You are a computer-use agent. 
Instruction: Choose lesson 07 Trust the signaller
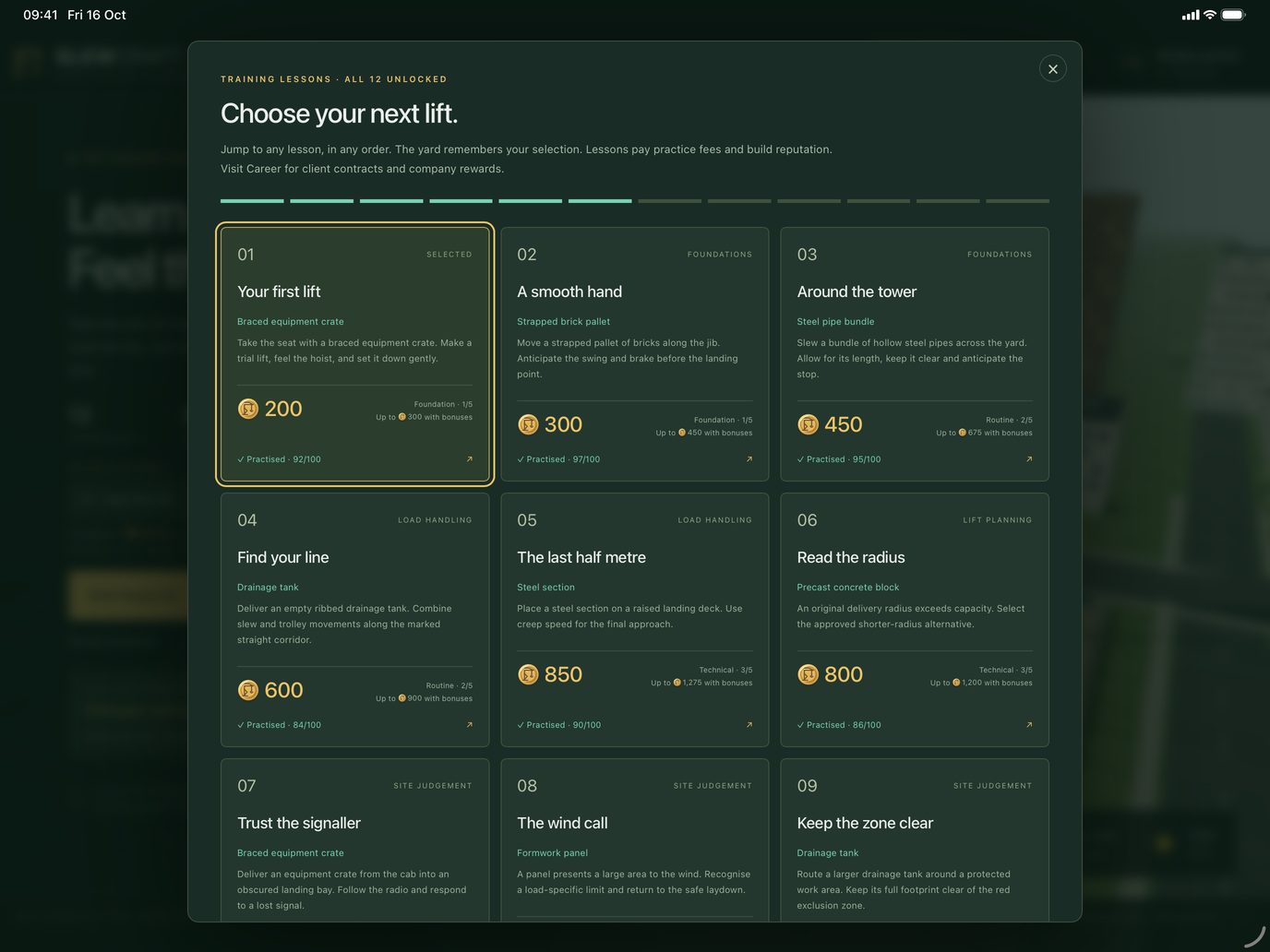354,839
